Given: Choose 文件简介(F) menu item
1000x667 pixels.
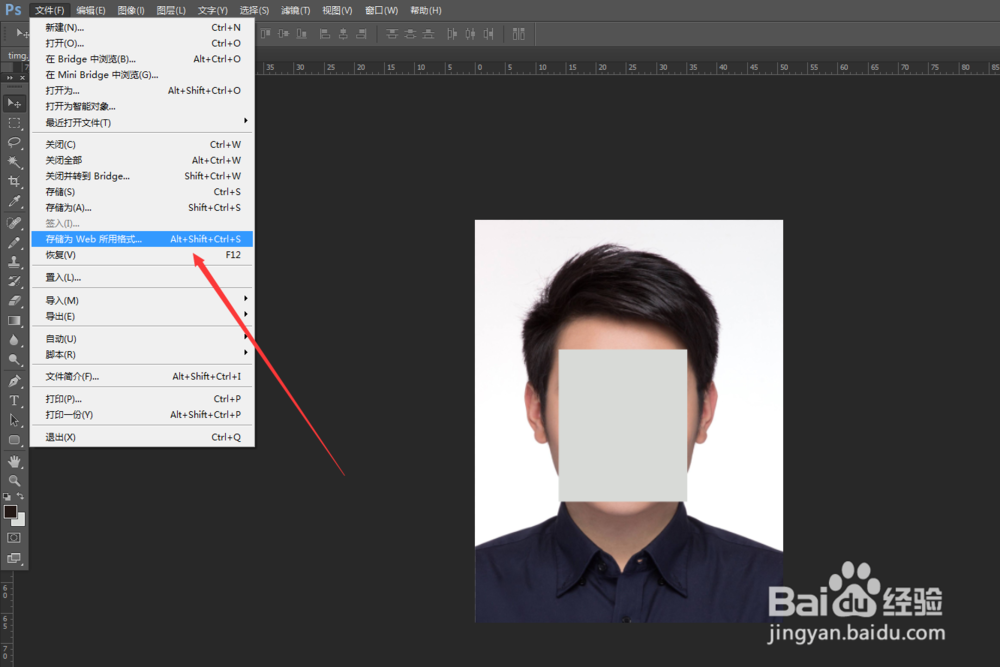Looking at the screenshot, I should pos(142,376).
